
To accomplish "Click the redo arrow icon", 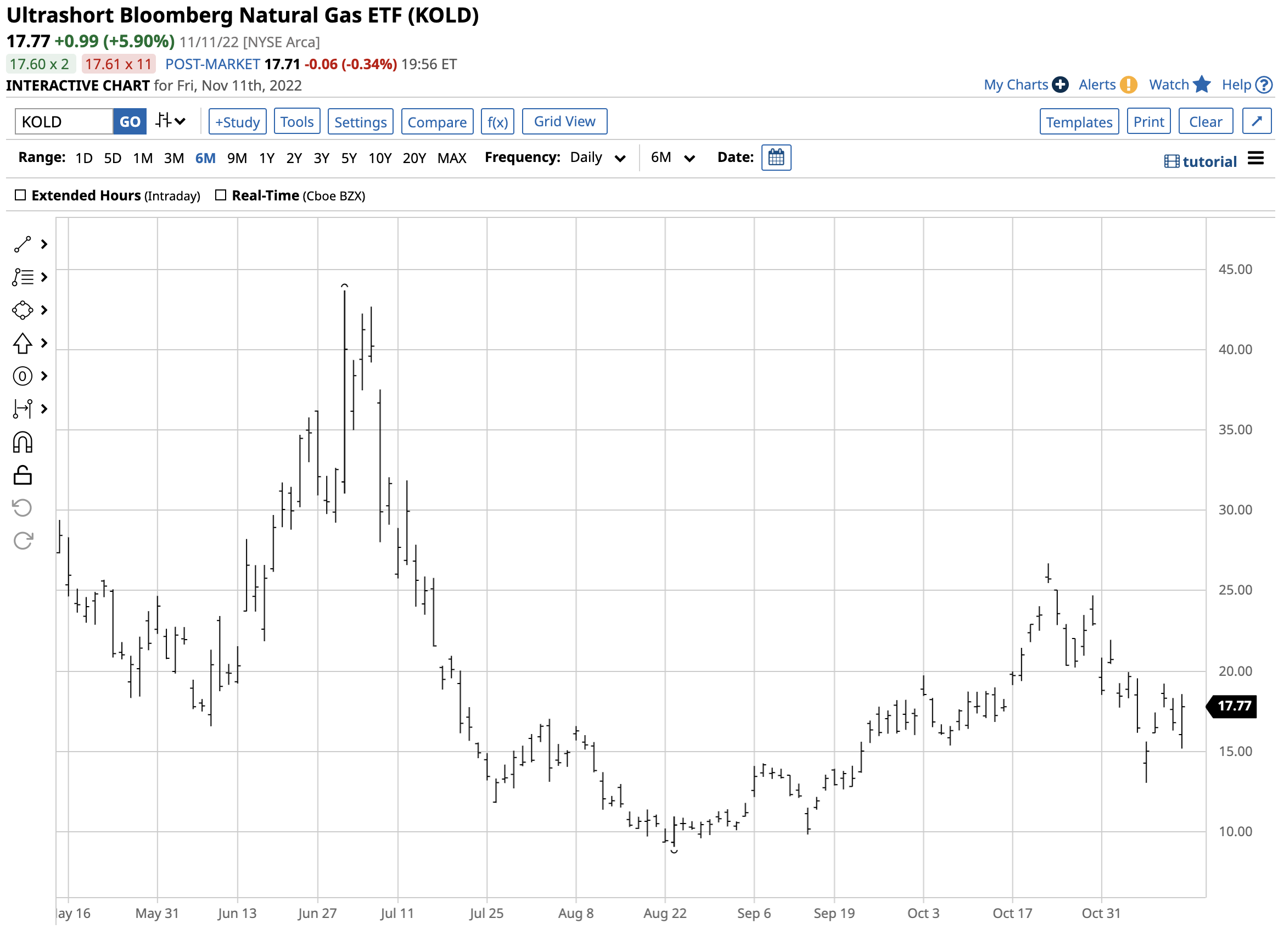I will click(x=22, y=541).
